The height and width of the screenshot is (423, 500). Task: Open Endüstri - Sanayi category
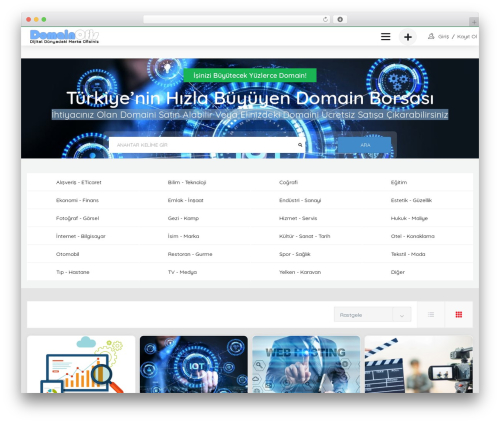coord(300,200)
